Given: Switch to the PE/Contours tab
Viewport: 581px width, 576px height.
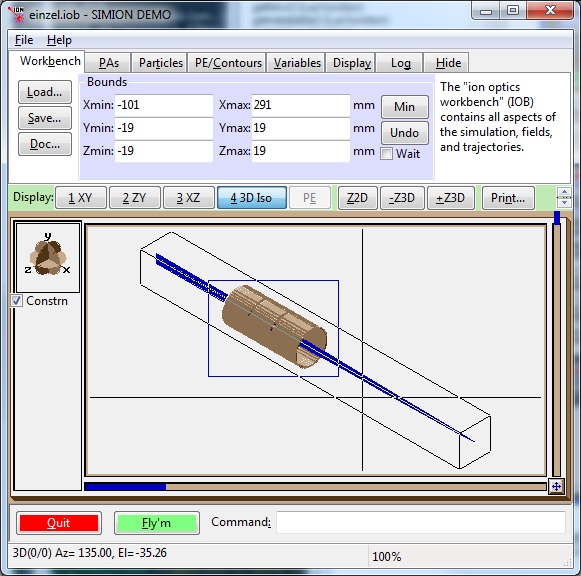Looking at the screenshot, I should [228, 63].
